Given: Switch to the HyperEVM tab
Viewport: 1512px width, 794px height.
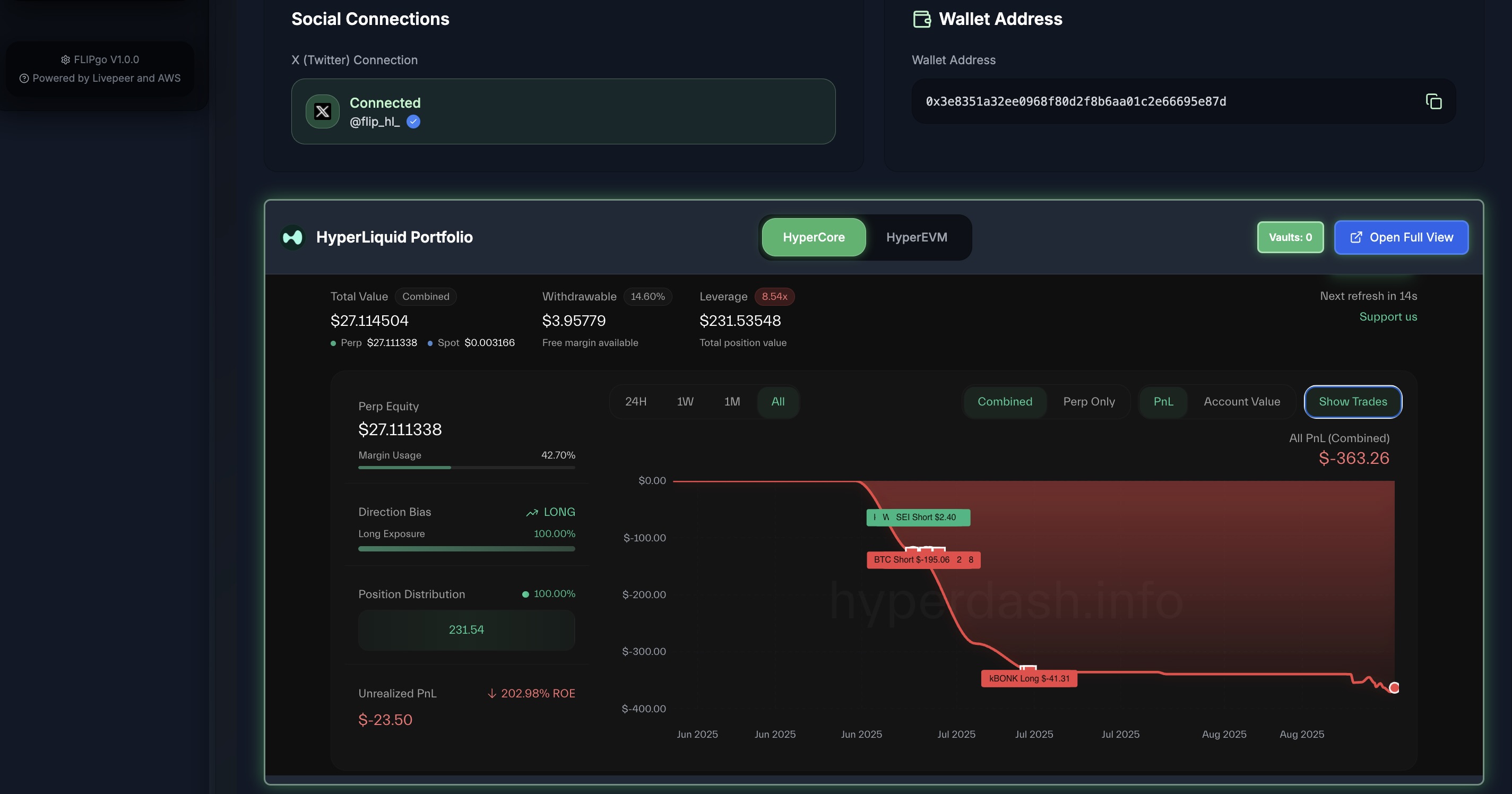Looking at the screenshot, I should click(916, 237).
